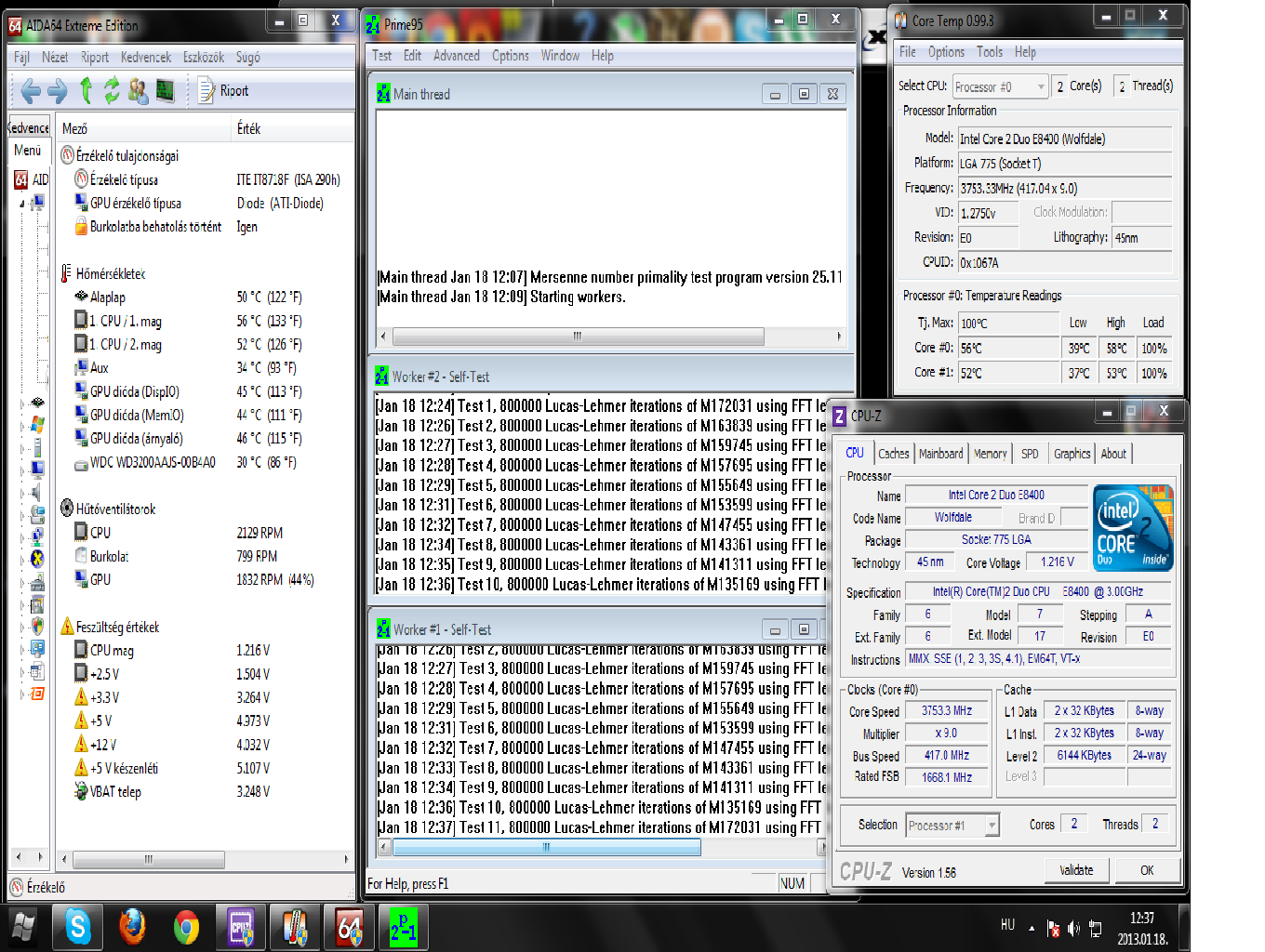Switch to AIDA64 taskbar icon
The width and height of the screenshot is (1265, 952).
click(x=349, y=927)
